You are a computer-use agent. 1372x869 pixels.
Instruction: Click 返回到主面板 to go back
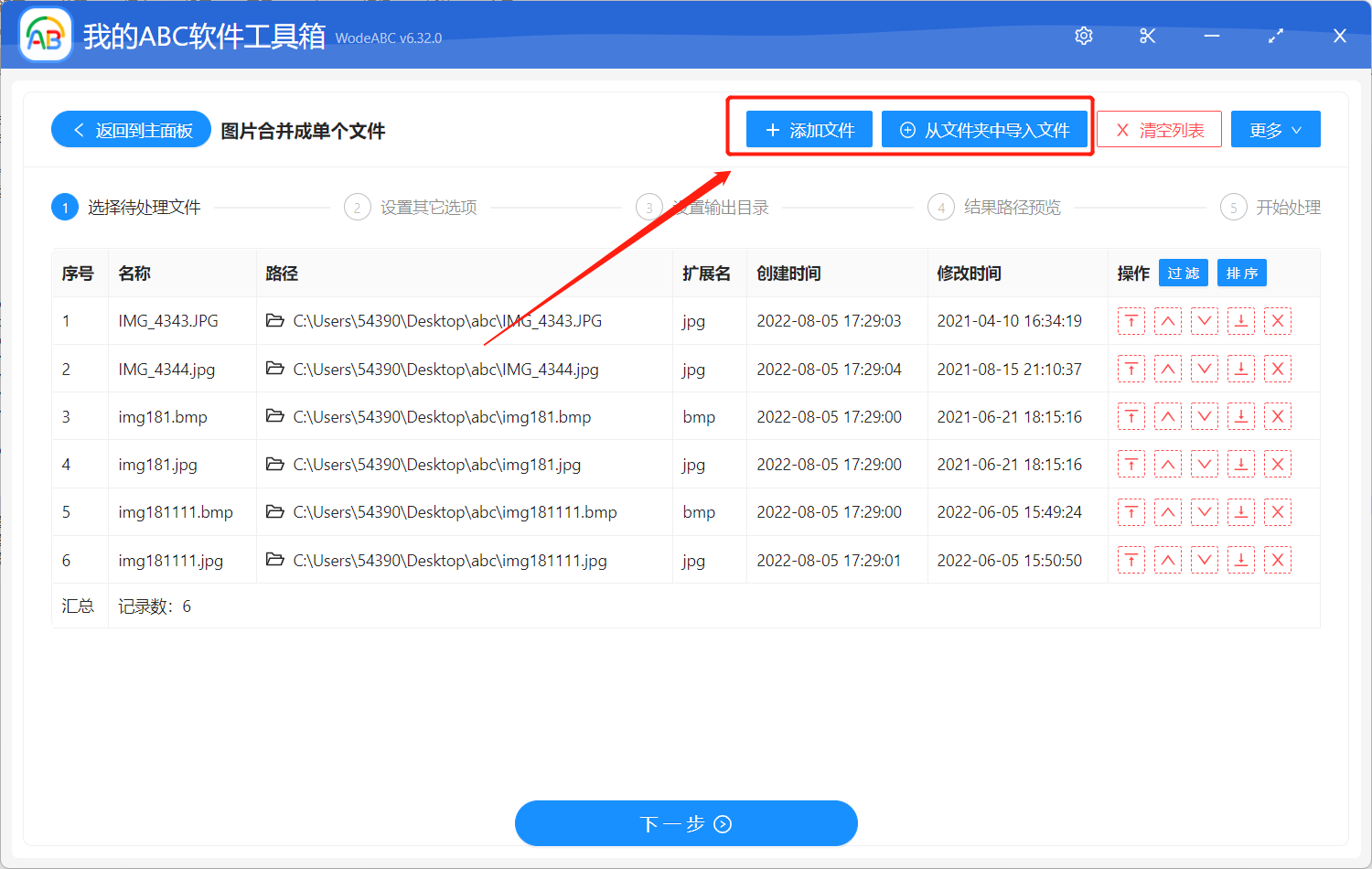point(131,129)
